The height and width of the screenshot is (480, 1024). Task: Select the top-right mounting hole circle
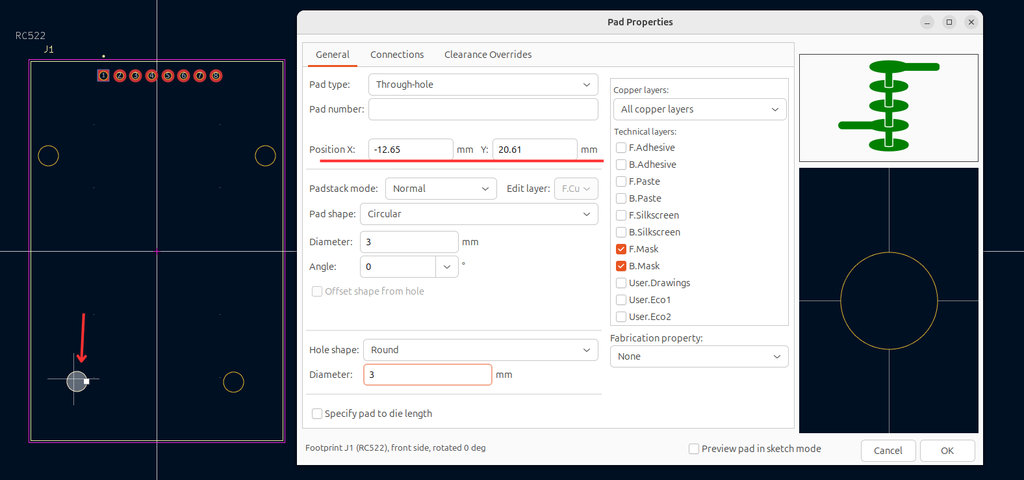(265, 155)
